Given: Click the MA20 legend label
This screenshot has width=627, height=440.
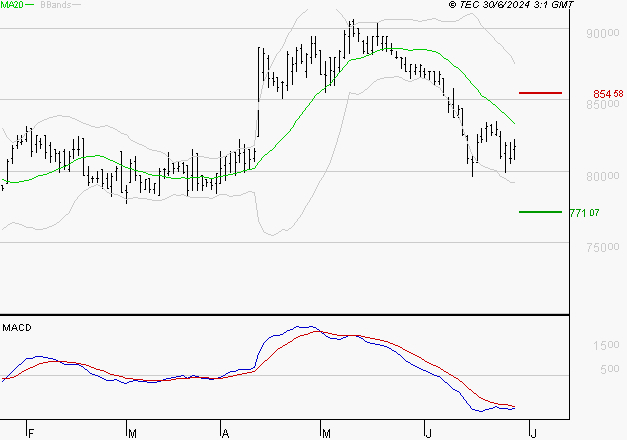Looking at the screenshot, I should click(12, 5).
